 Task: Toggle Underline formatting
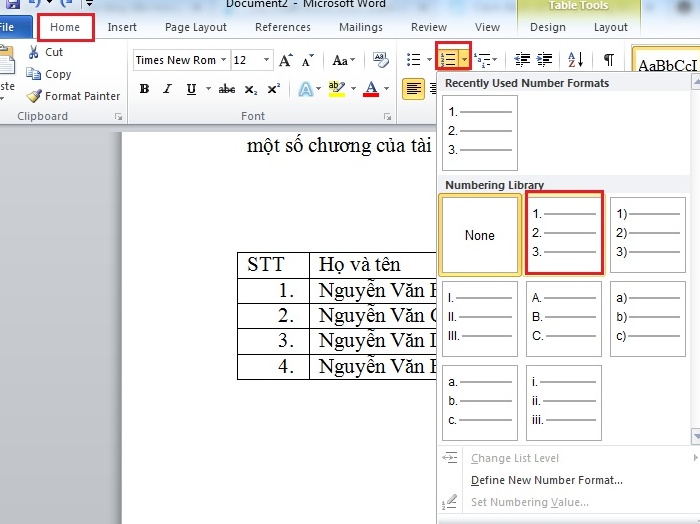point(191,89)
